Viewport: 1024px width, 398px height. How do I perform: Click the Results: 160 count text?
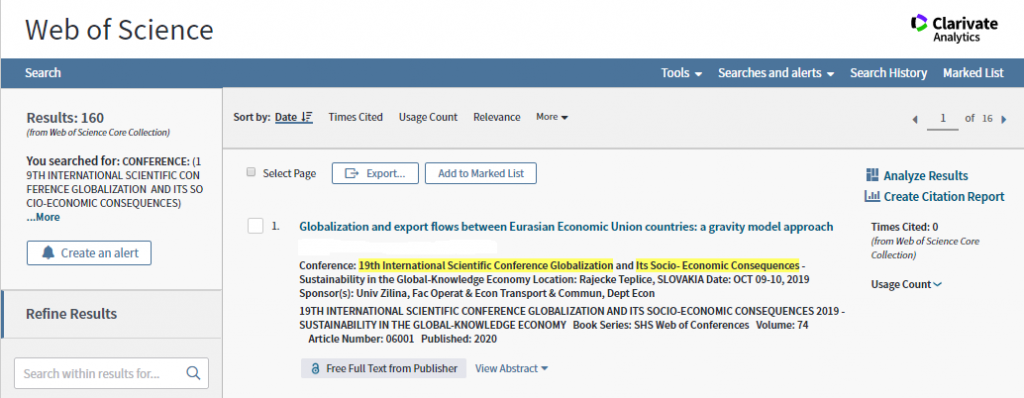[x=65, y=118]
